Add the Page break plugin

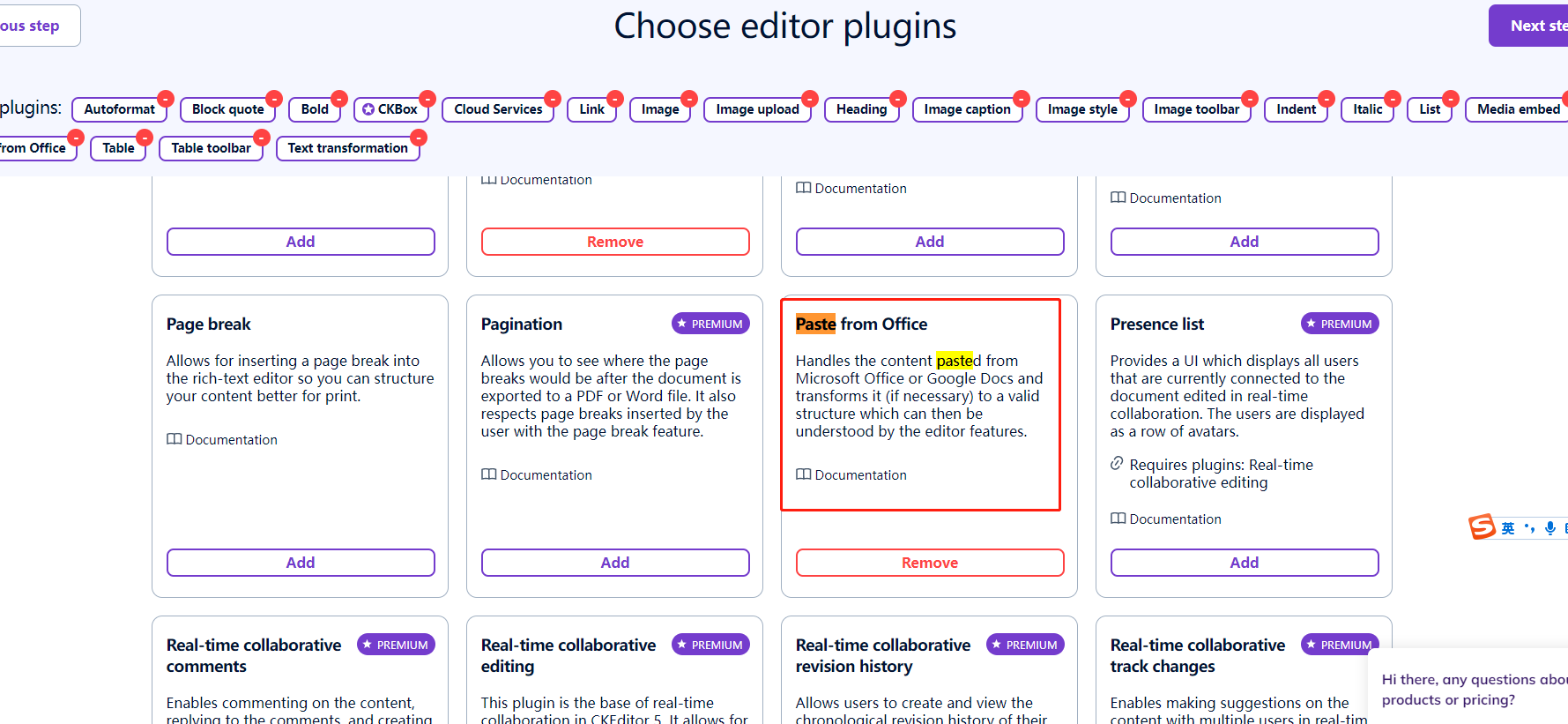click(x=301, y=563)
